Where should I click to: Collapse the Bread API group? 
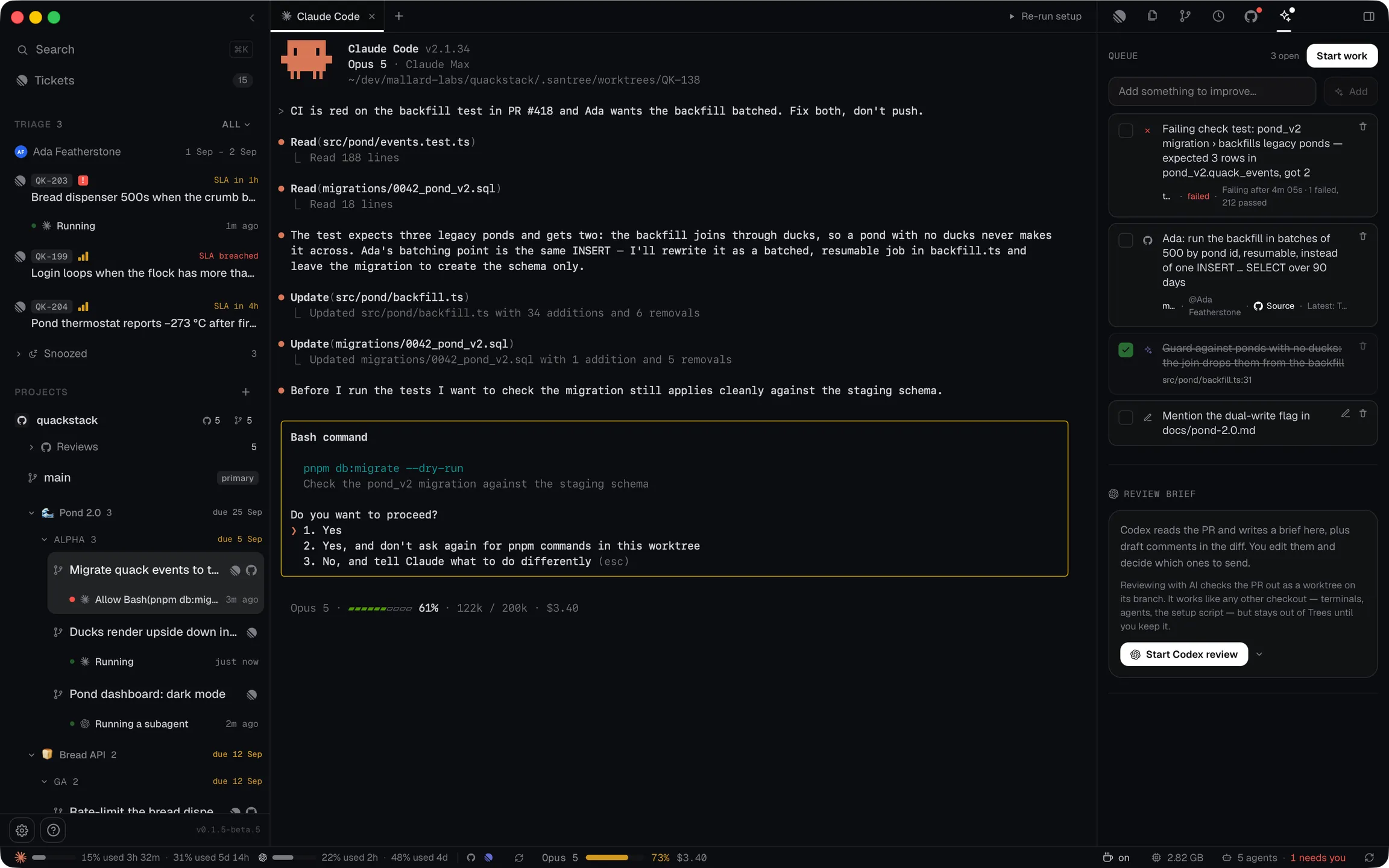click(x=31, y=755)
